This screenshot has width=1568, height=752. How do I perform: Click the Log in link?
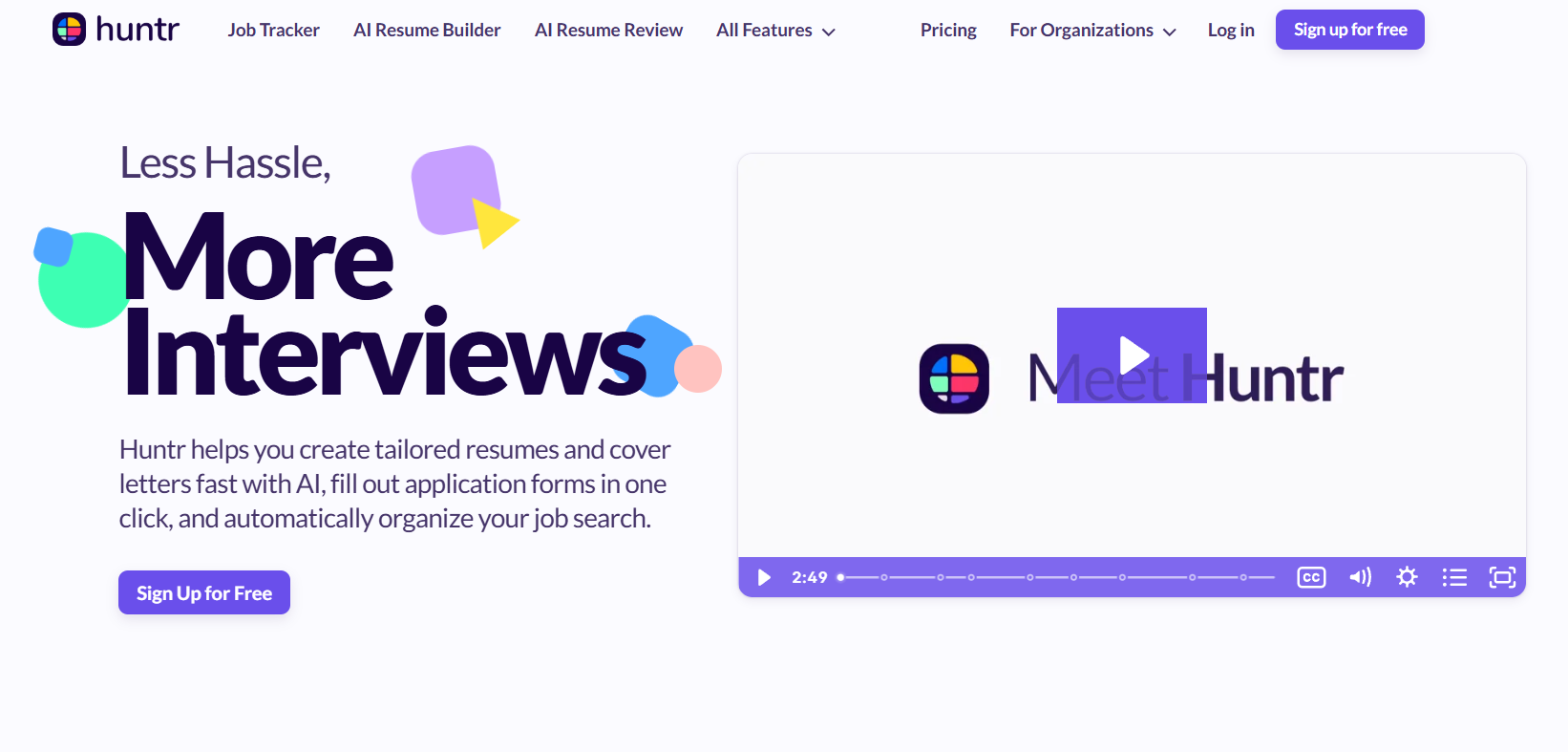1231,30
